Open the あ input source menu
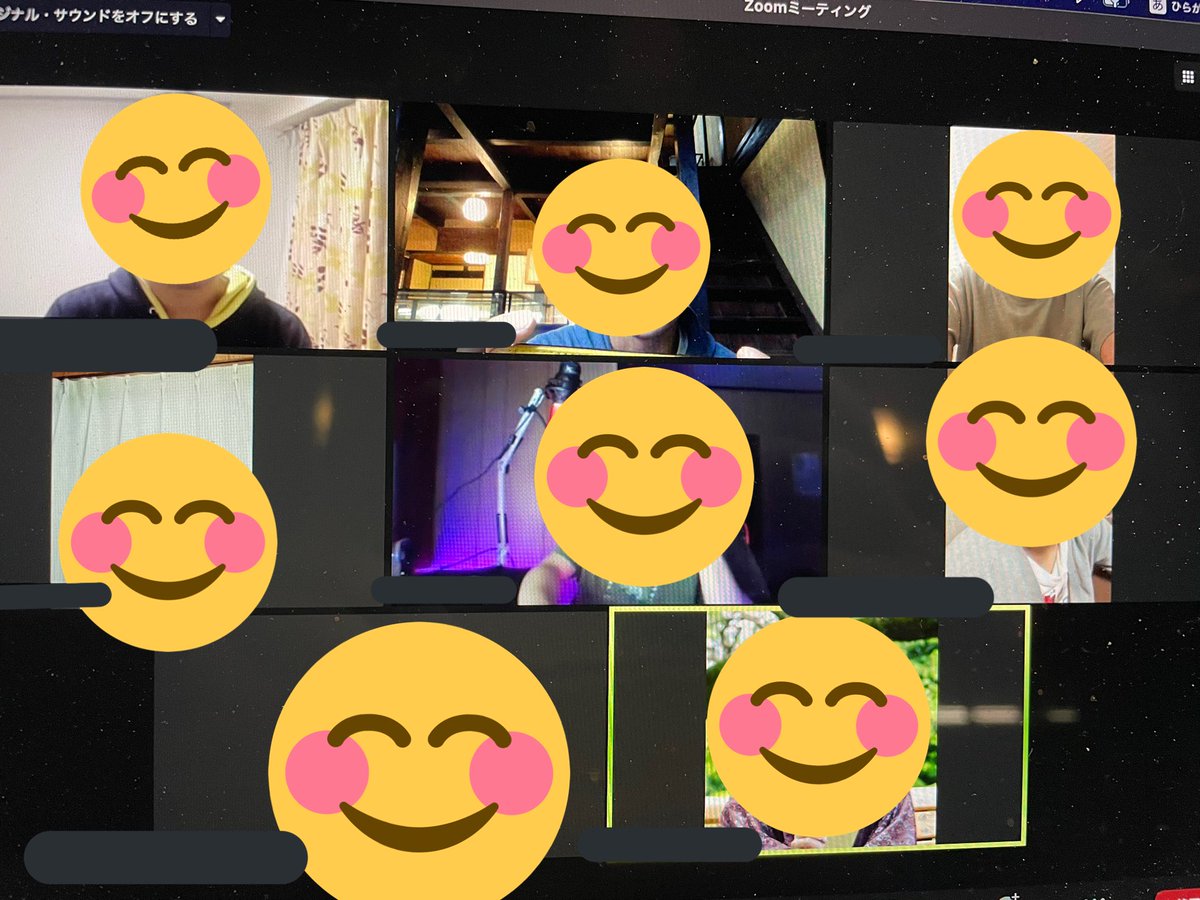The image size is (1200, 900). pyautogui.click(x=1156, y=7)
